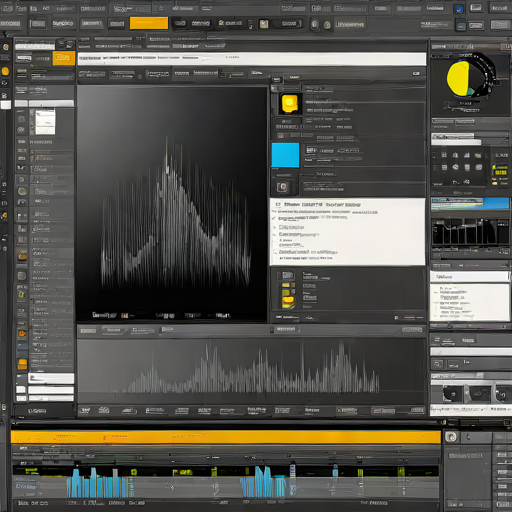512x512 pixels.
Task: Open the first dark thumbnail in bottom-right strip
Action: [x=452, y=394]
